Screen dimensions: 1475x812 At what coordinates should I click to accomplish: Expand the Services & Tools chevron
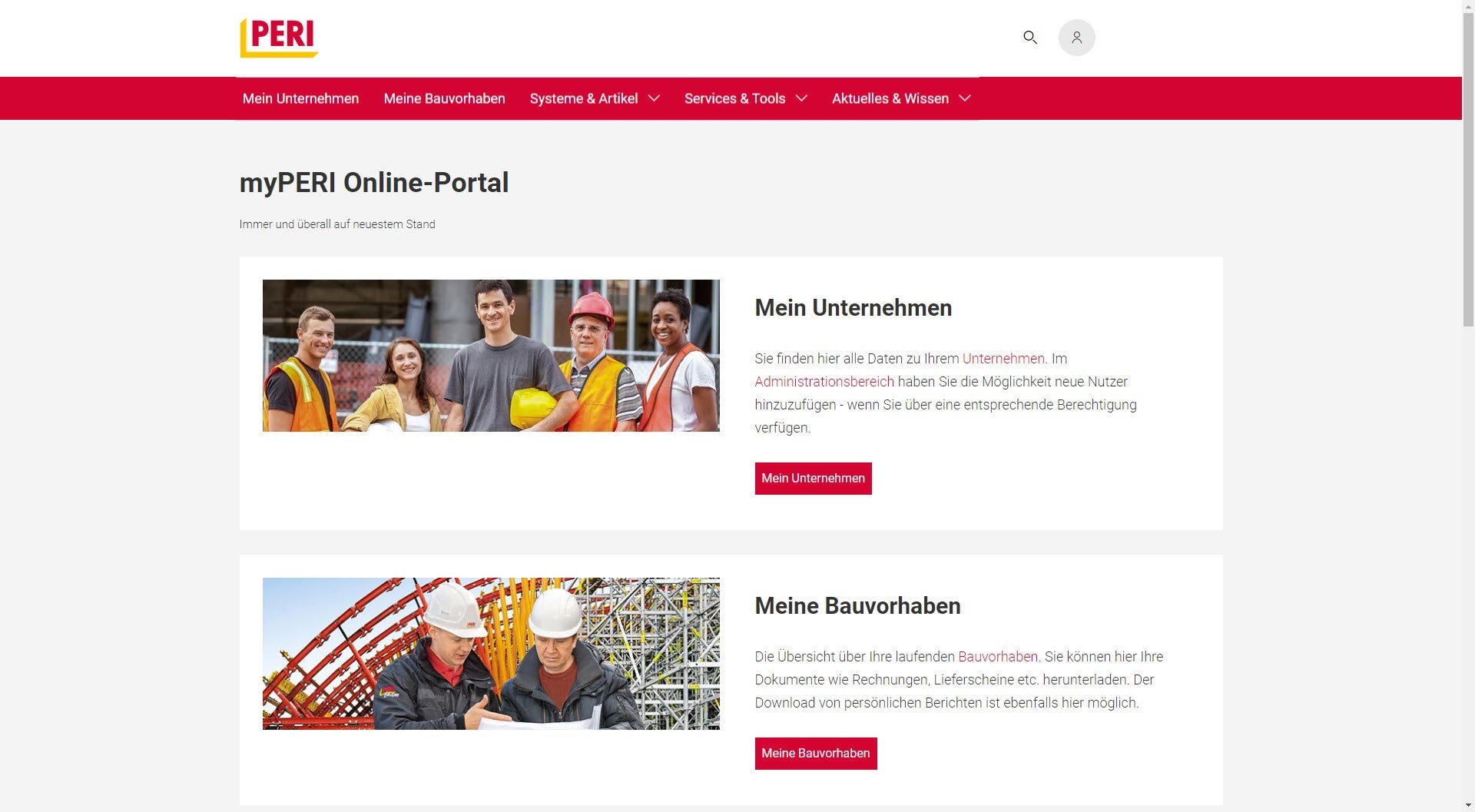pos(801,98)
